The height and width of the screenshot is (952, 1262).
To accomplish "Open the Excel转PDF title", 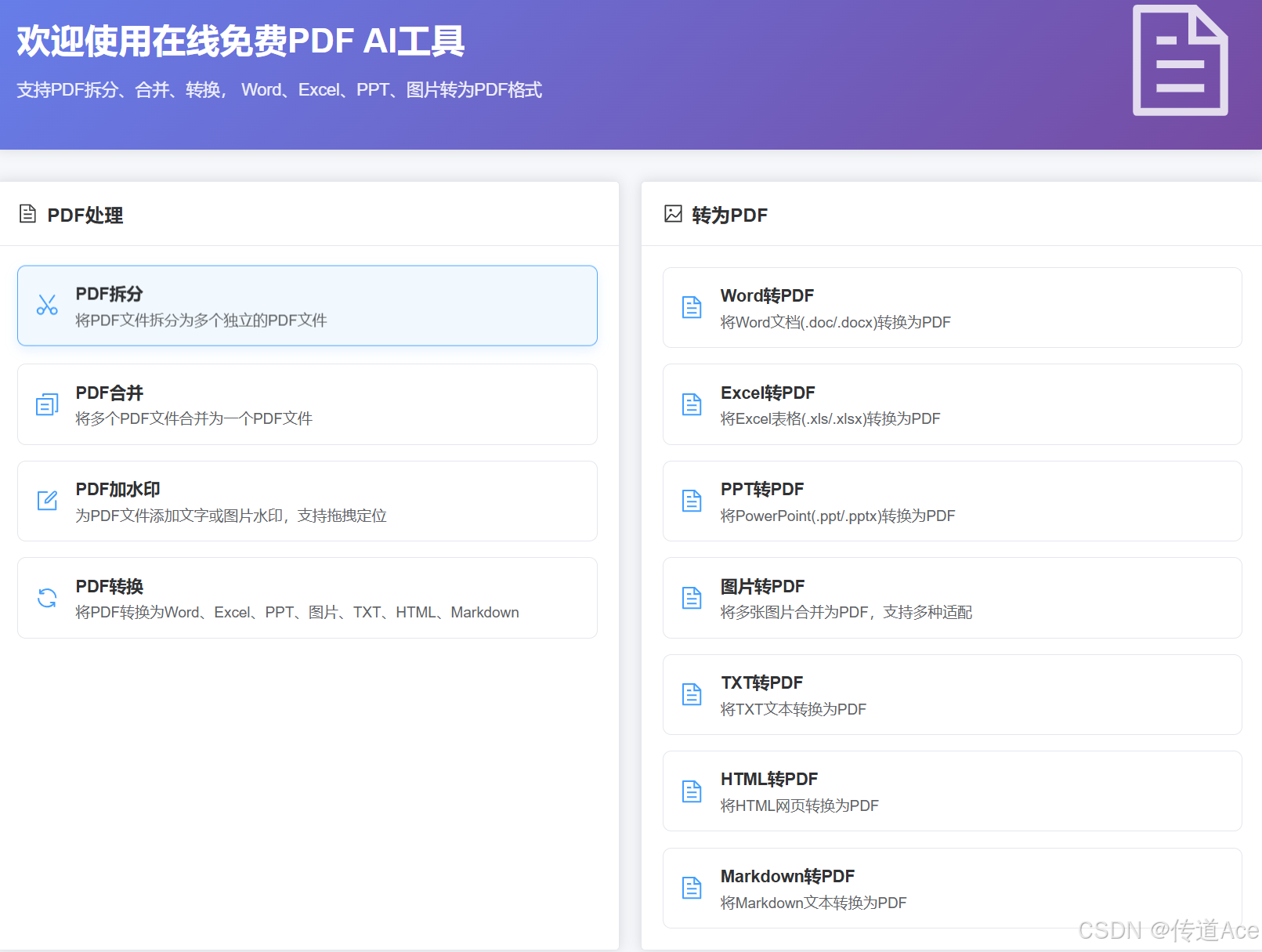I will [x=768, y=393].
